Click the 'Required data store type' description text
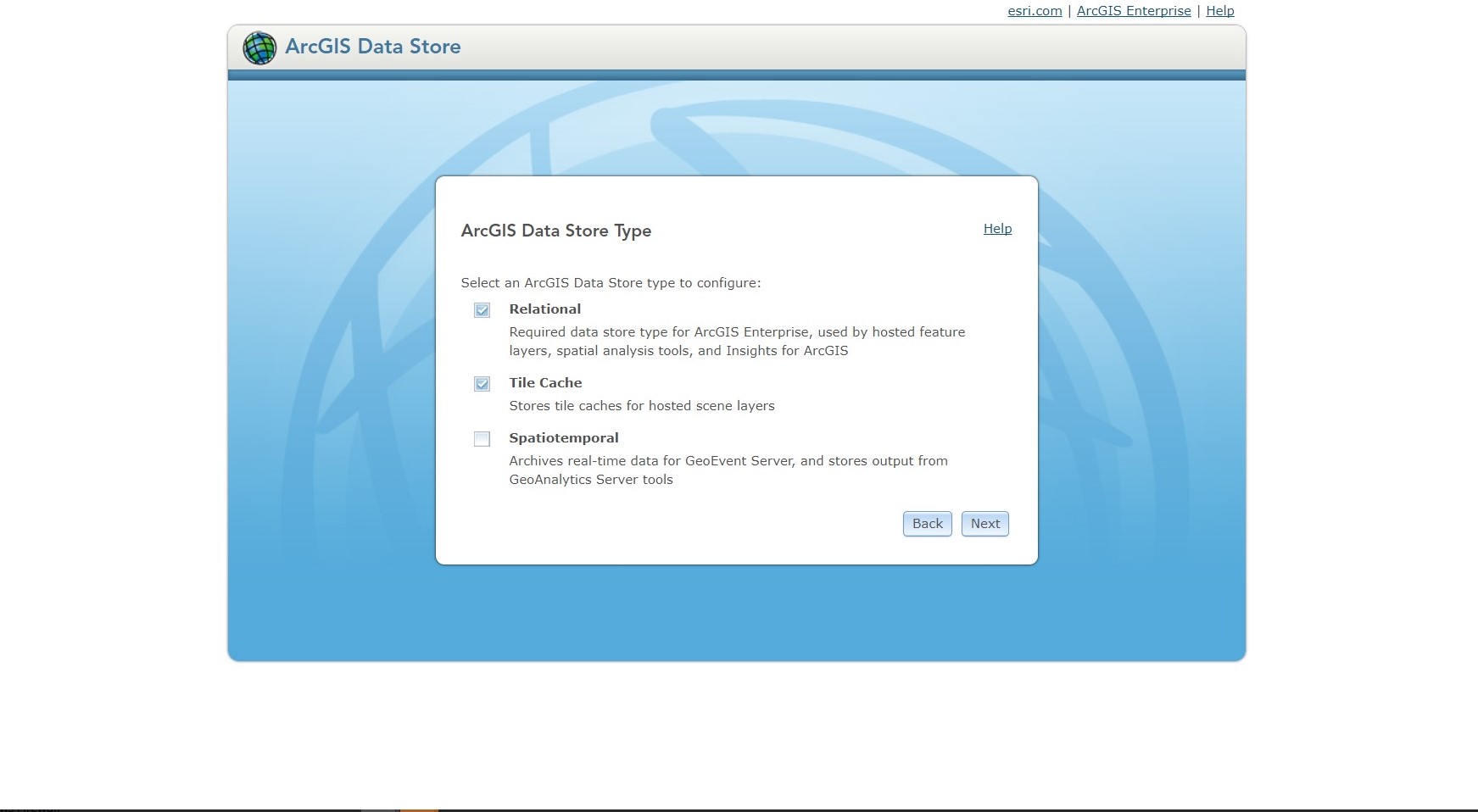1478x812 pixels. click(737, 342)
